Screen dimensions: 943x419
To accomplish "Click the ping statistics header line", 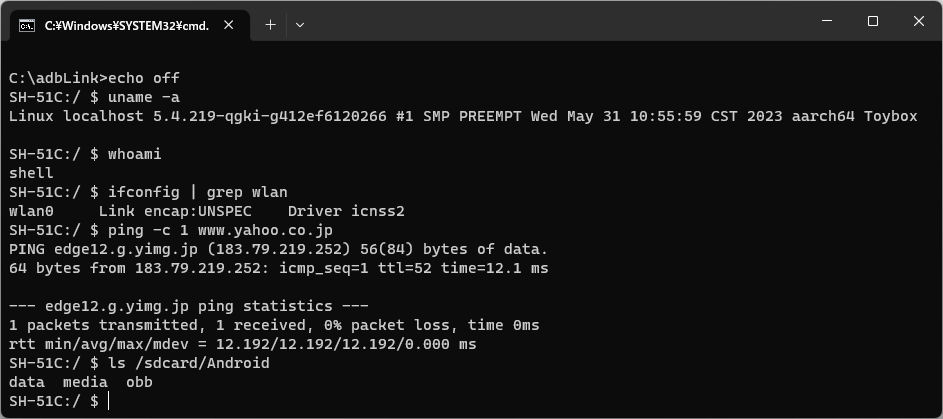I will click(x=189, y=306).
